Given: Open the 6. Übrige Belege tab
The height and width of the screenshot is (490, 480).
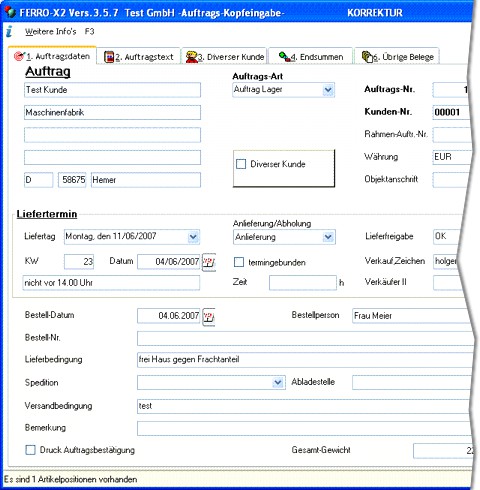Looking at the screenshot, I should point(398,57).
